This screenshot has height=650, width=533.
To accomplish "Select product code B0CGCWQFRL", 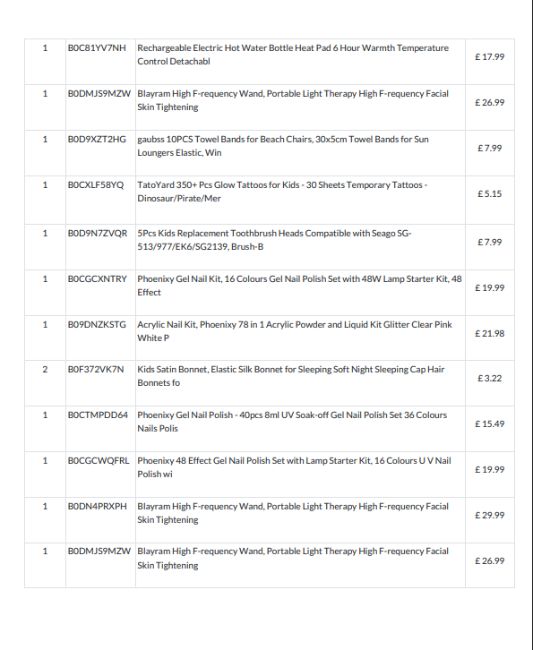I will (x=98, y=461).
